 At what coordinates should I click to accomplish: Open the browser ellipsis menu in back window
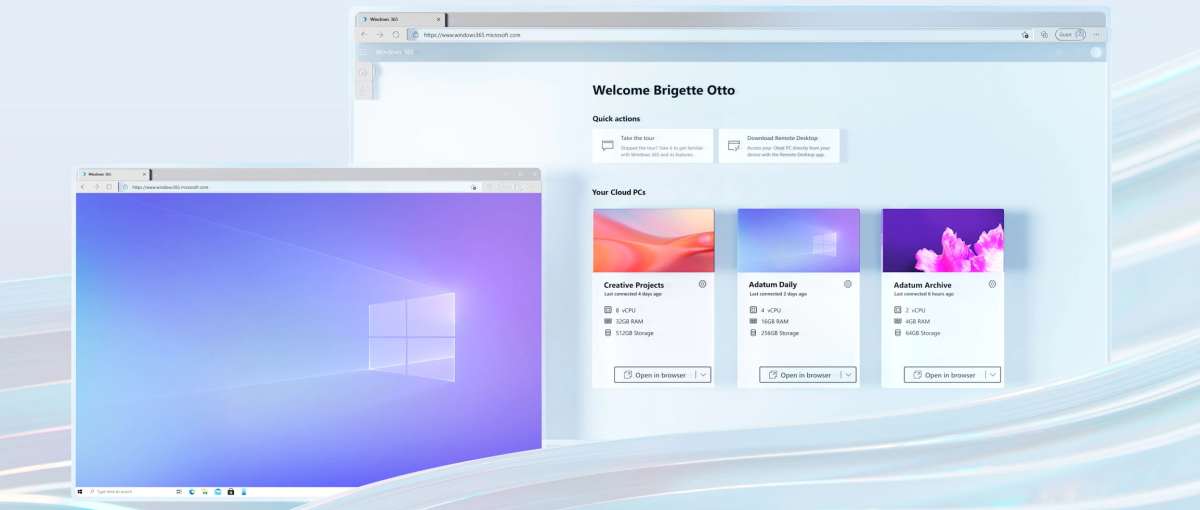click(x=1097, y=34)
